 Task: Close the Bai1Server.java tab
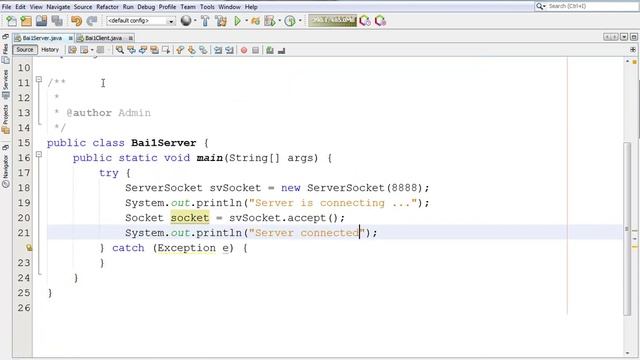71,38
